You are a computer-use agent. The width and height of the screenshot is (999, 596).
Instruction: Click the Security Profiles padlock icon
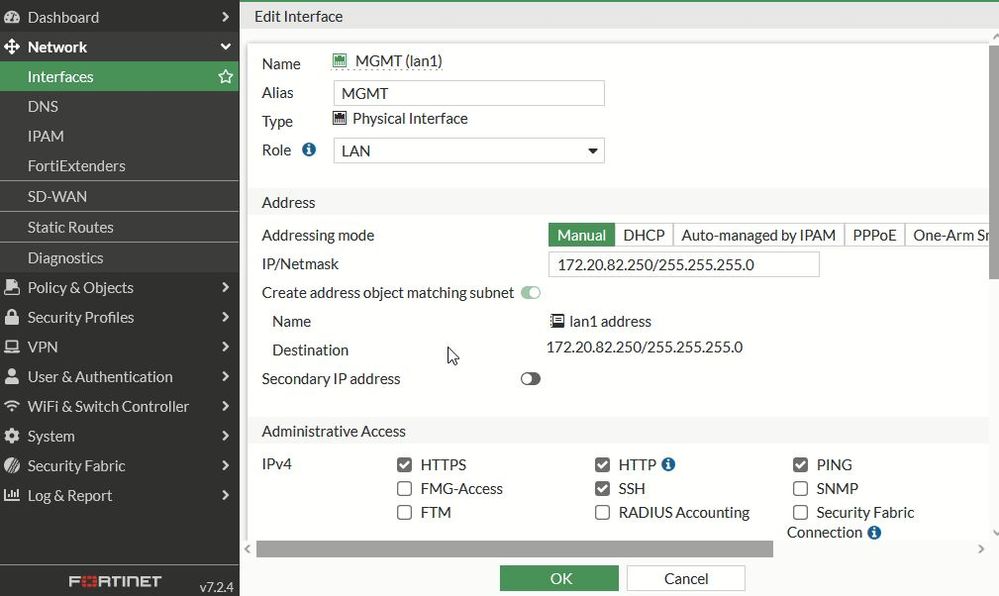(12, 317)
